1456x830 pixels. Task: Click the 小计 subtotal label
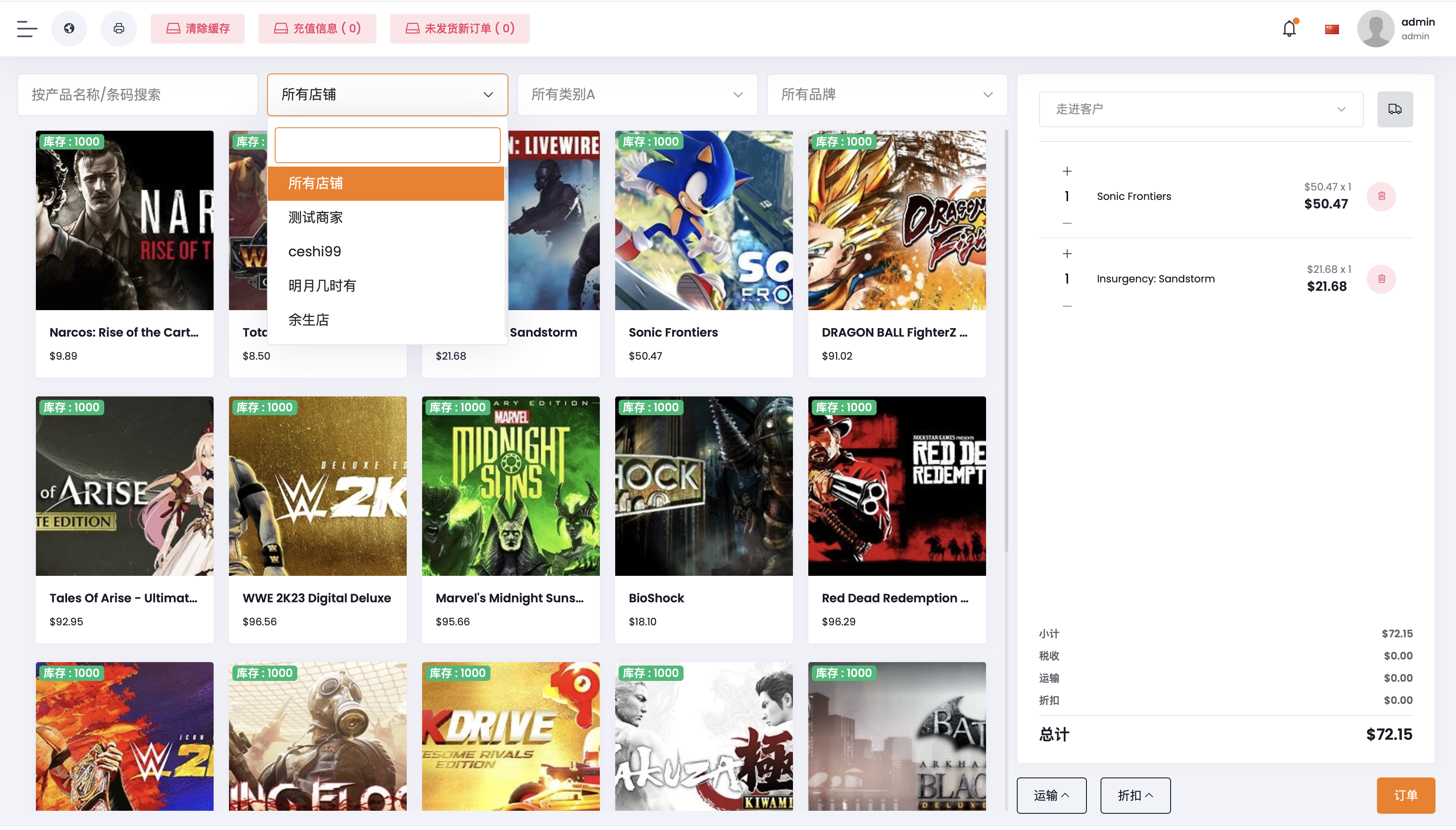point(1048,633)
